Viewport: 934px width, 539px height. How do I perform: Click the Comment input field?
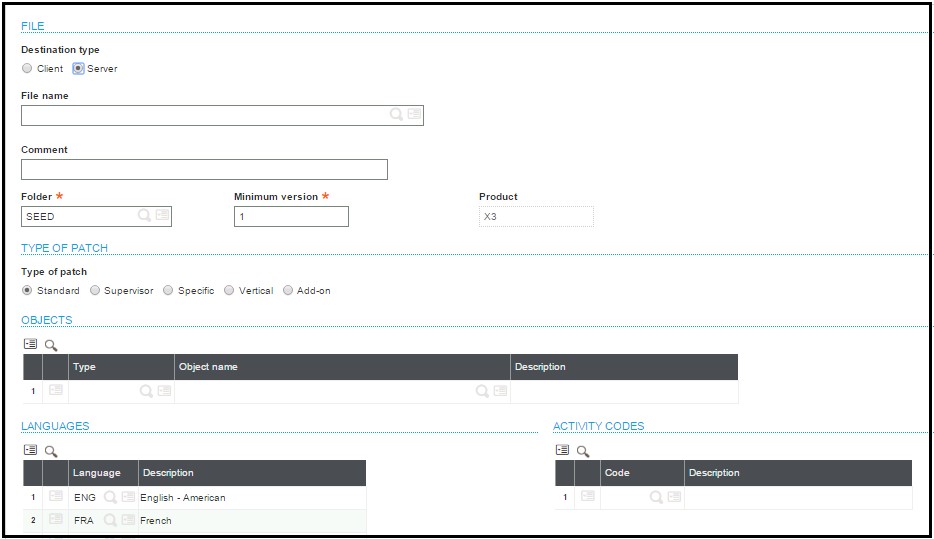[x=204, y=169]
